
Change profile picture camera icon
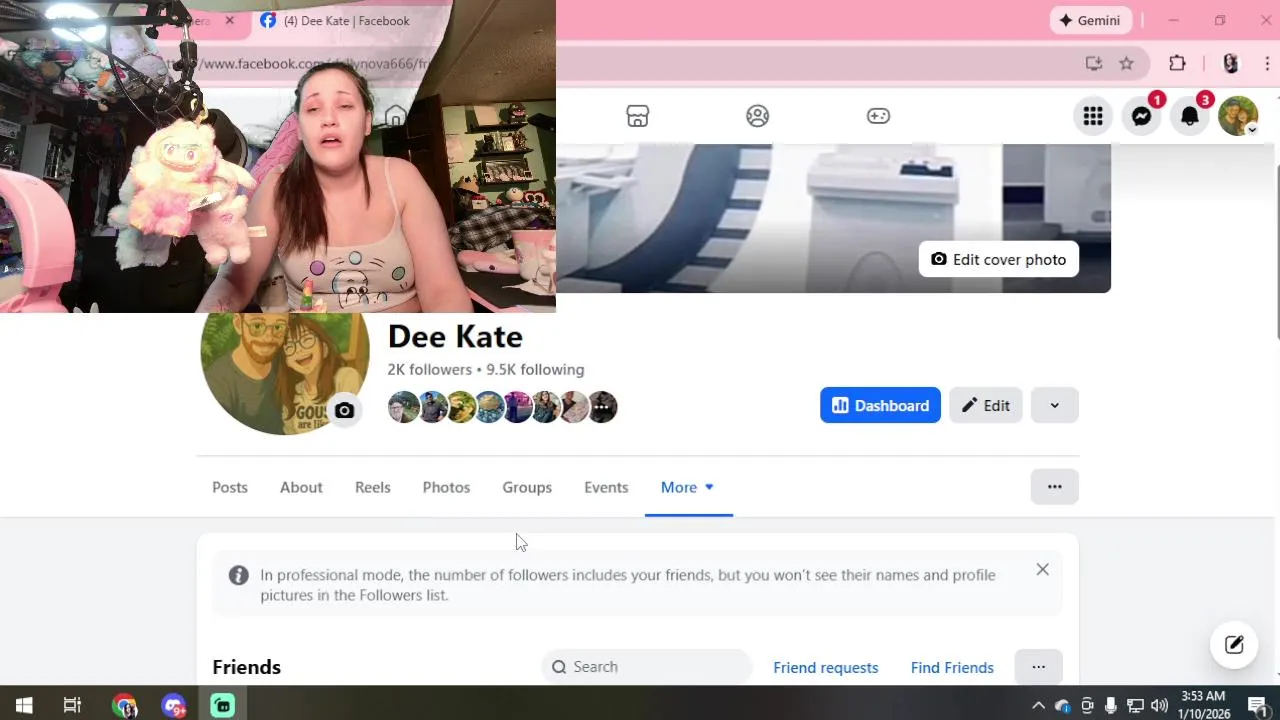click(344, 410)
